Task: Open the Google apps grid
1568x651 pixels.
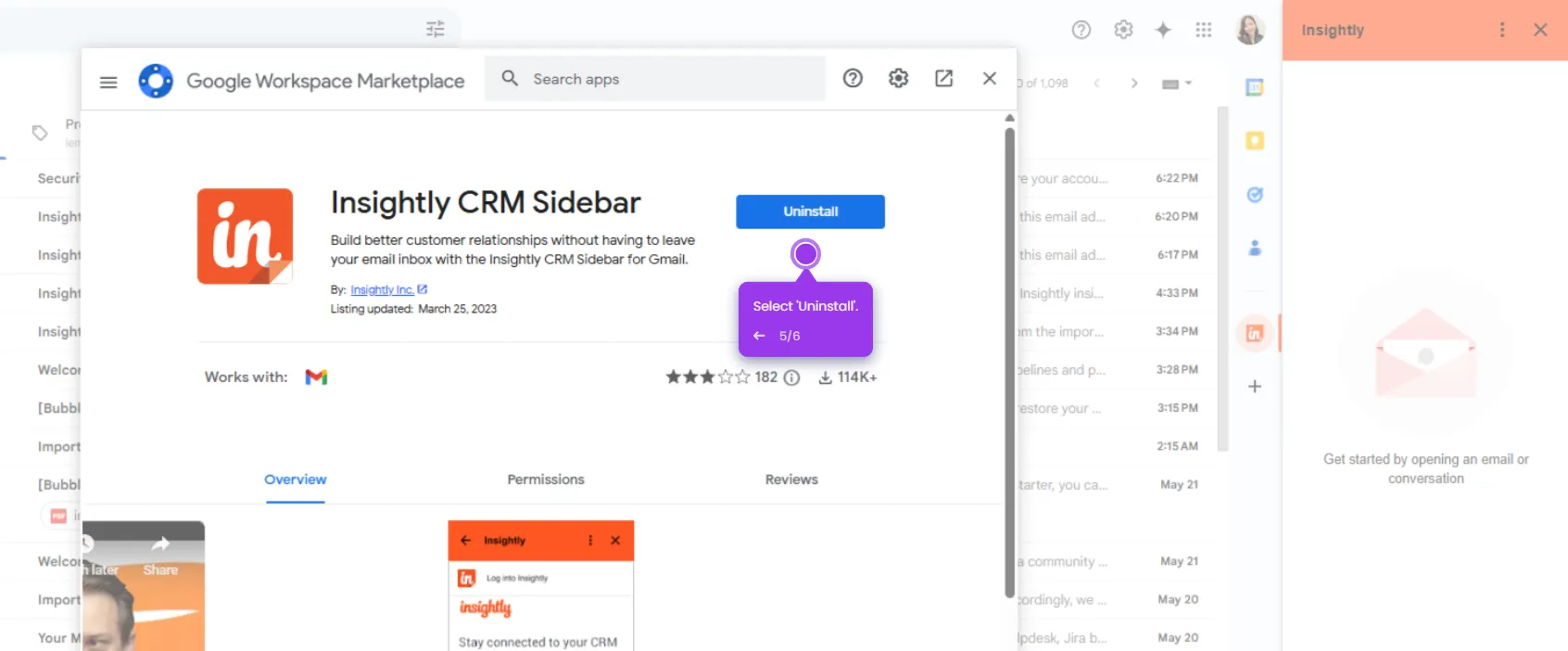Action: pyautogui.click(x=1204, y=30)
